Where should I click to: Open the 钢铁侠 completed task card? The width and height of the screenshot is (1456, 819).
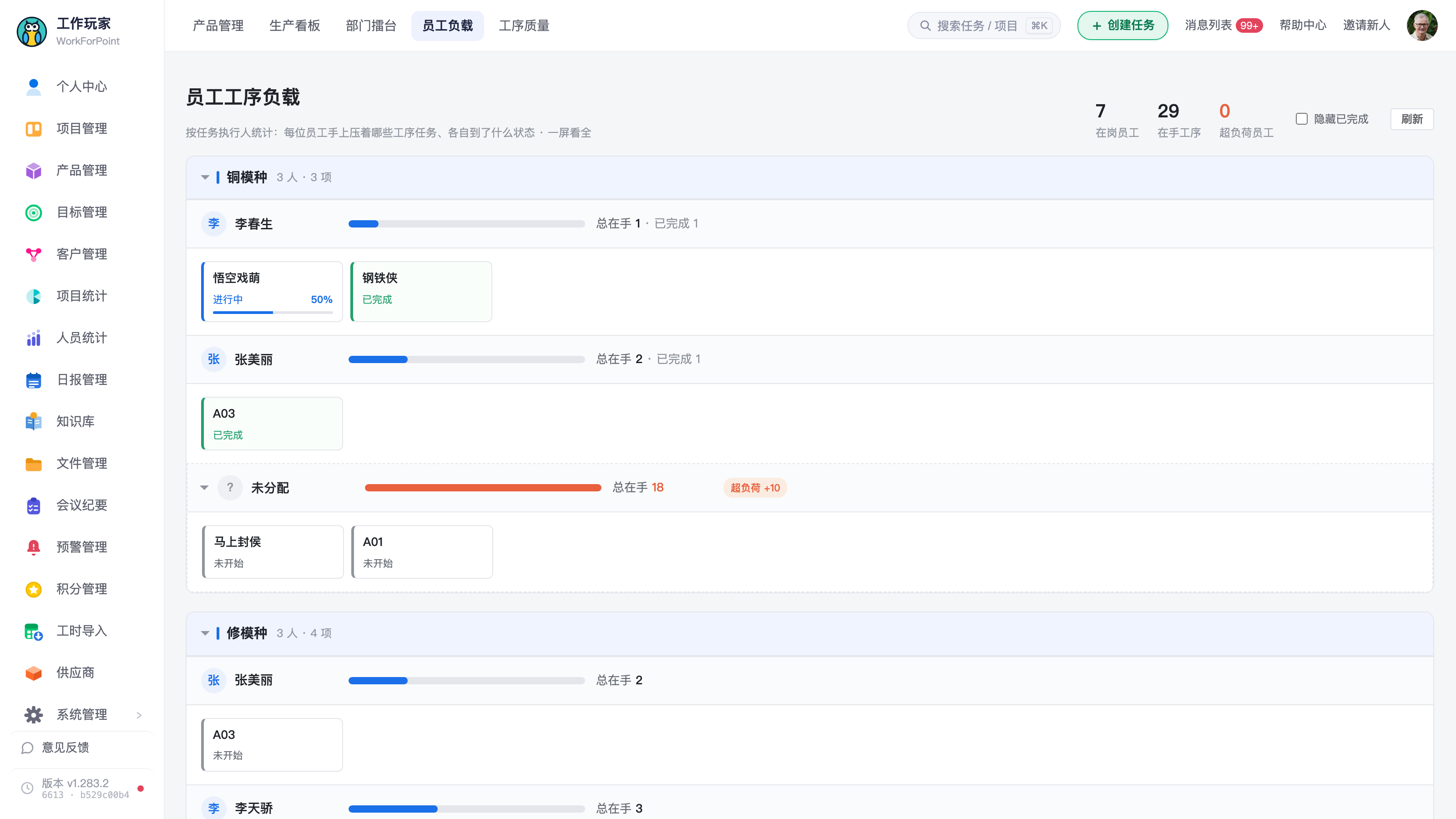click(421, 292)
